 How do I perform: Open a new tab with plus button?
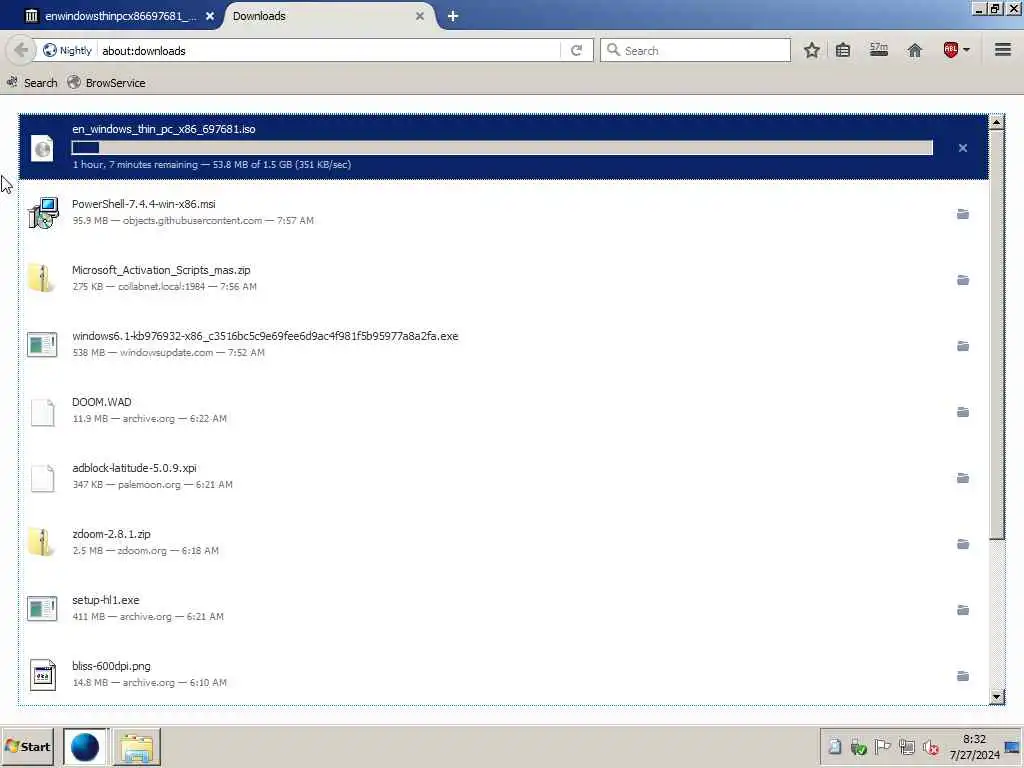click(x=453, y=16)
